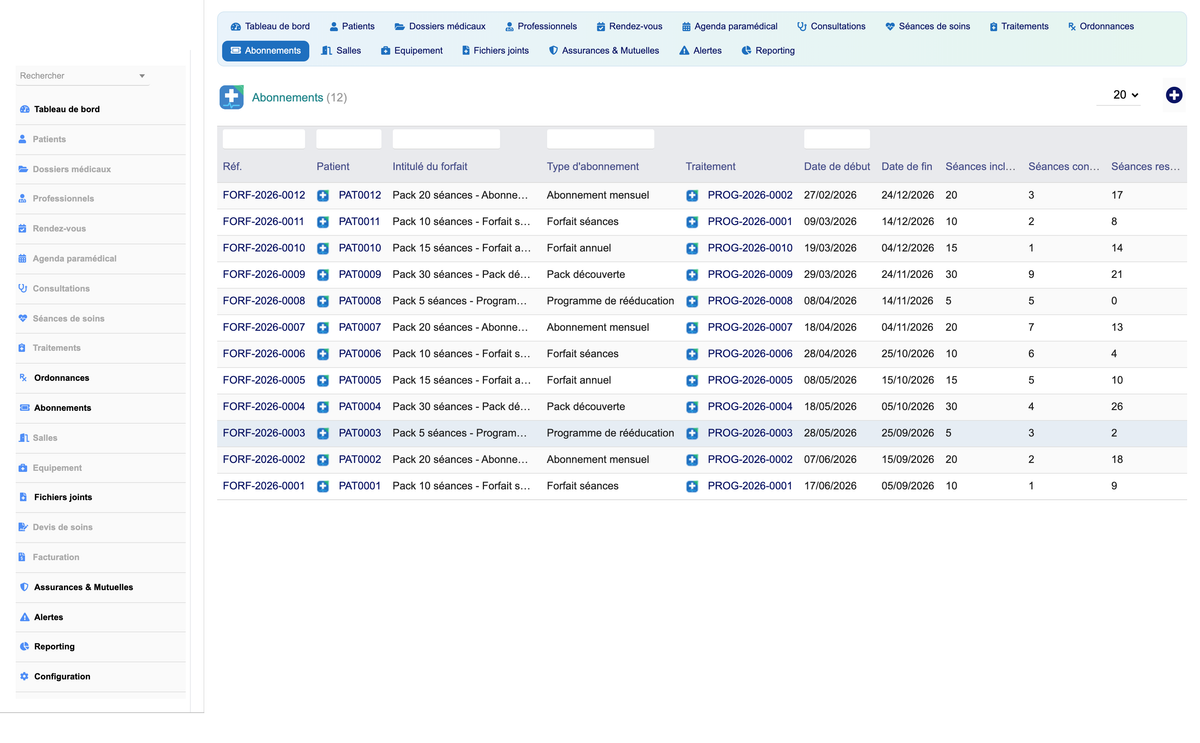Open Reporting top tab

[x=768, y=51]
